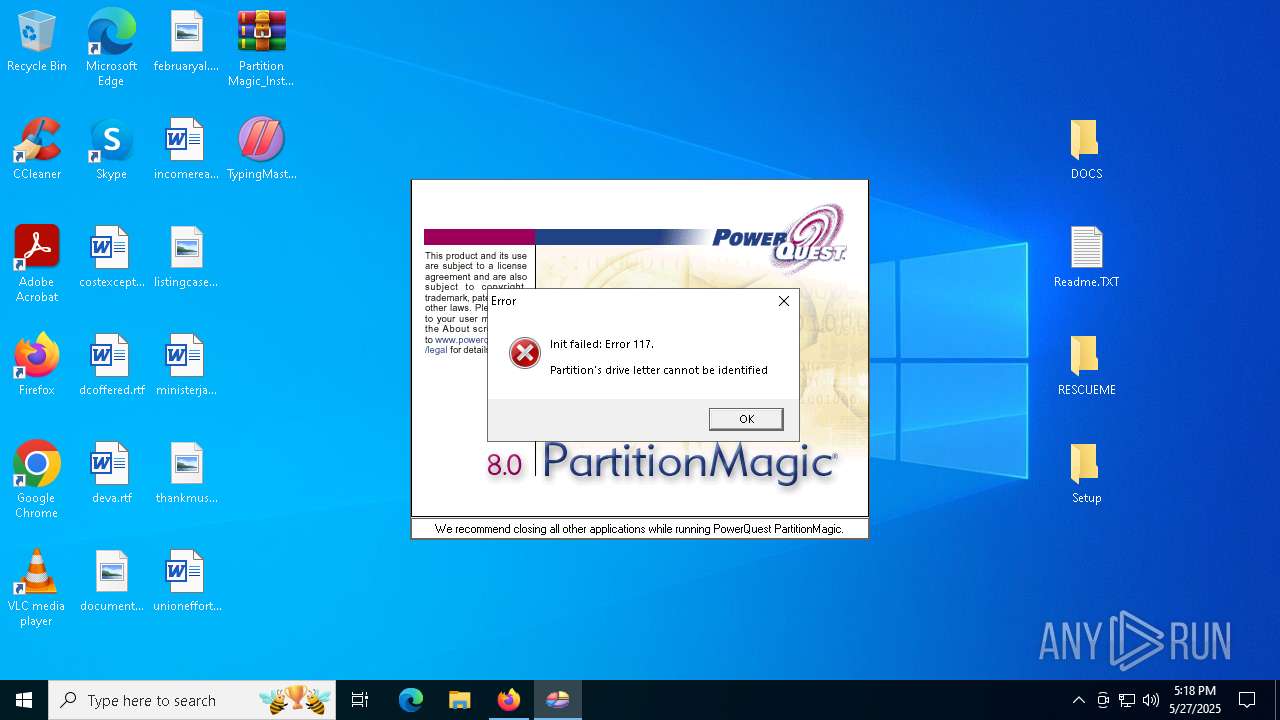
Task: Select incomerea... Word document
Action: click(x=186, y=150)
